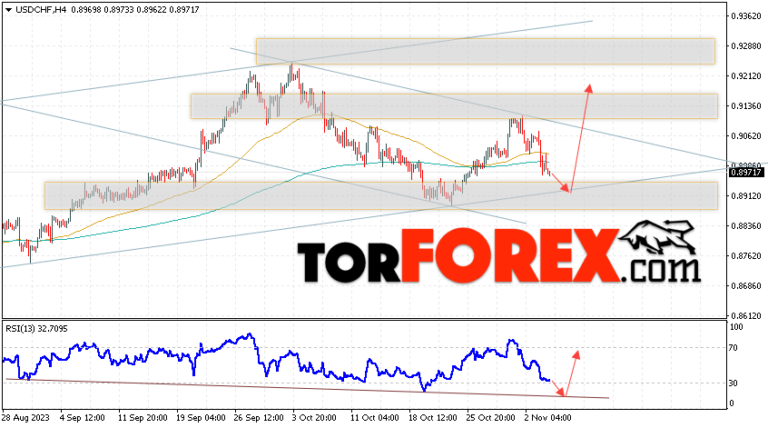The width and height of the screenshot is (768, 428).
Task: Select the topmost gray resistance zone rectangle
Action: [x=485, y=51]
